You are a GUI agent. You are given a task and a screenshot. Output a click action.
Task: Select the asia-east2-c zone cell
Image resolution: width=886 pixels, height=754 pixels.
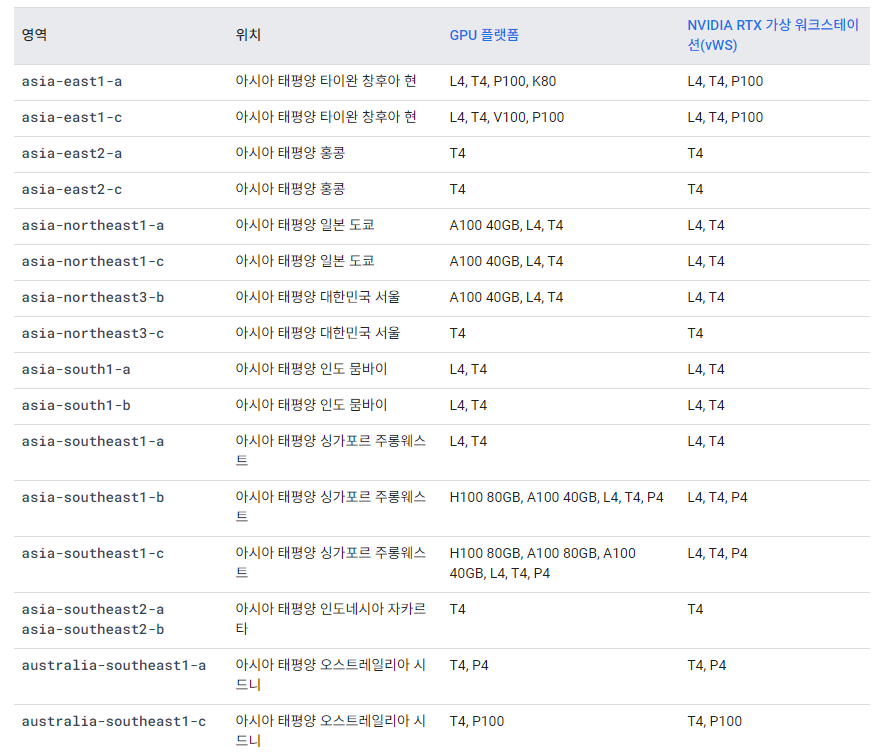point(72,190)
